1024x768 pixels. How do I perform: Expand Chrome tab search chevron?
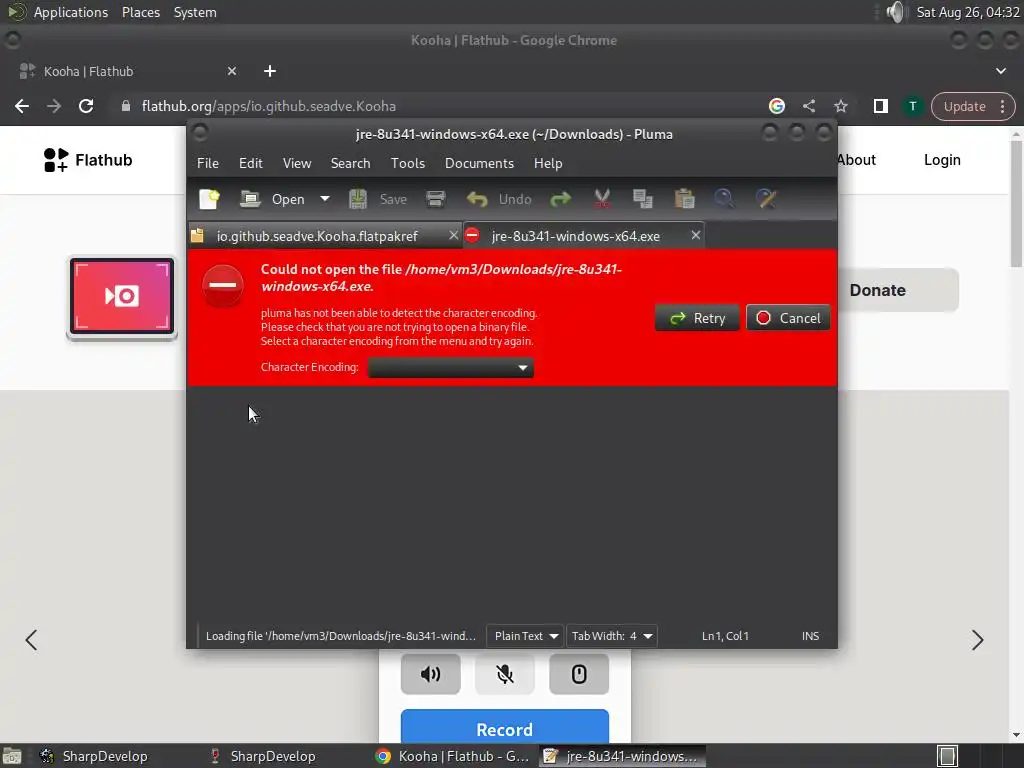[x=1000, y=71]
